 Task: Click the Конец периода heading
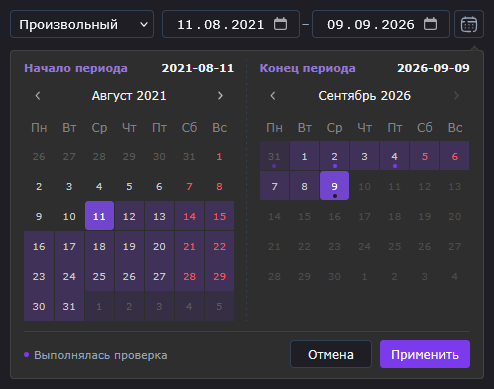308,68
